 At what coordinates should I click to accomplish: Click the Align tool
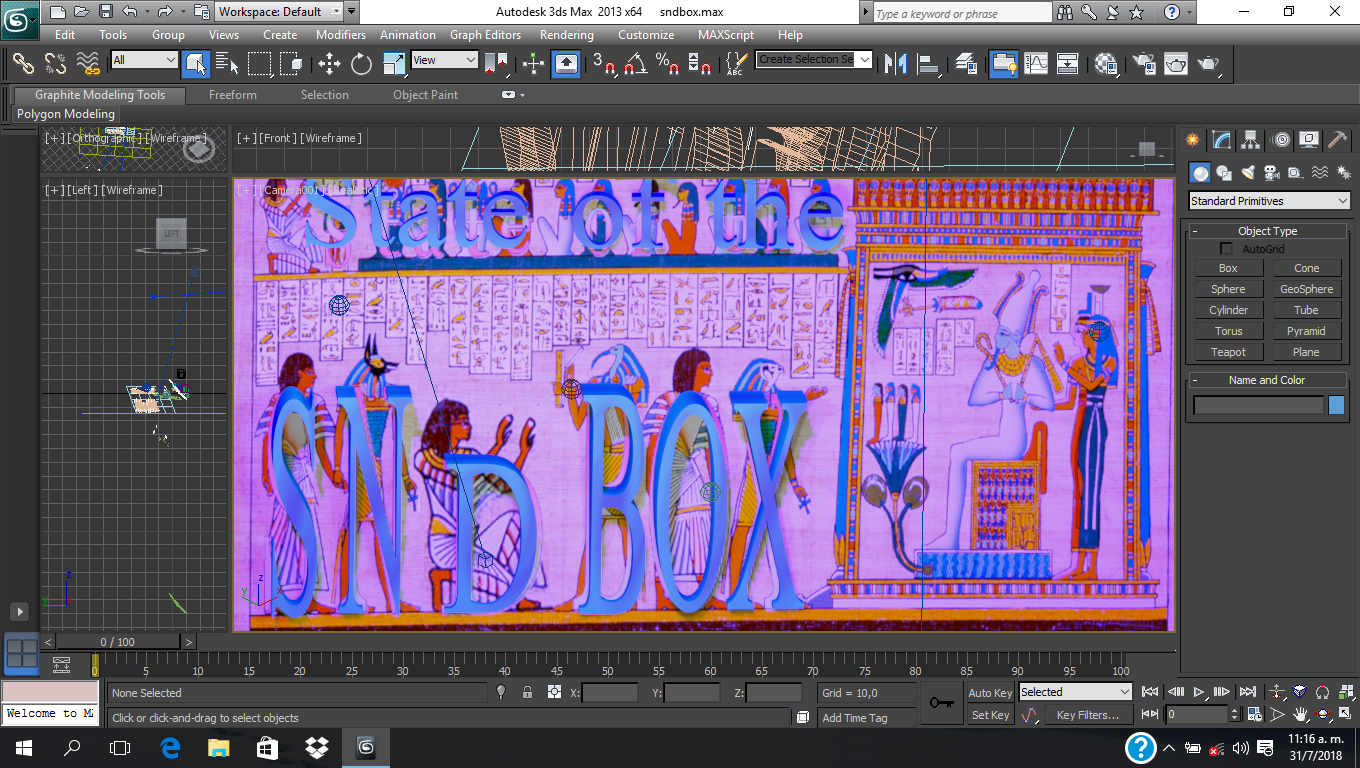coord(929,63)
